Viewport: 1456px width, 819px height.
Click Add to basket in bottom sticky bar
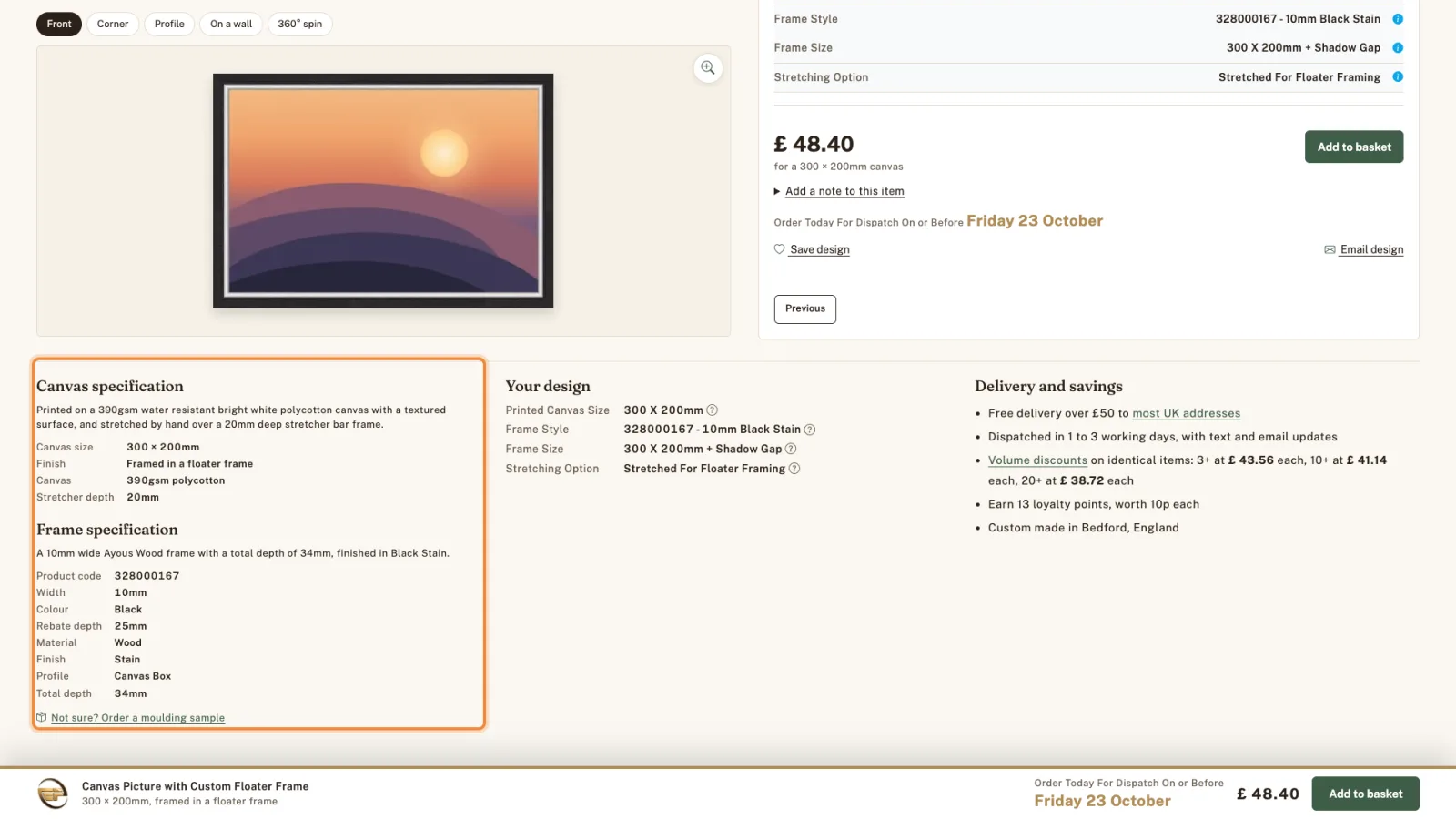(x=1365, y=794)
